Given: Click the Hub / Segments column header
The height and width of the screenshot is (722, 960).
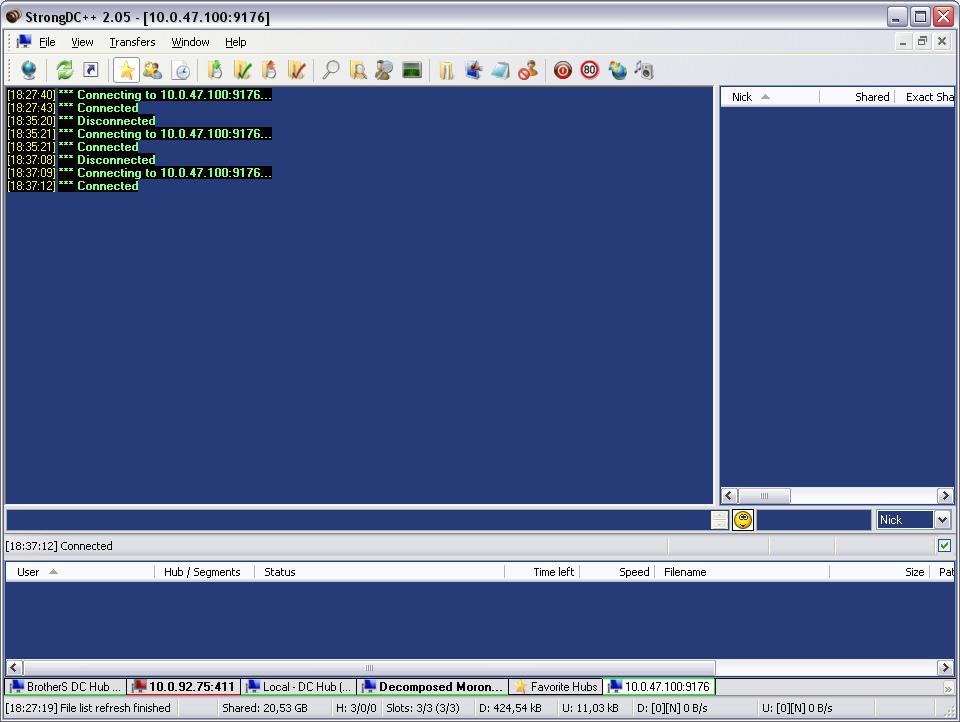Looking at the screenshot, I should [204, 572].
